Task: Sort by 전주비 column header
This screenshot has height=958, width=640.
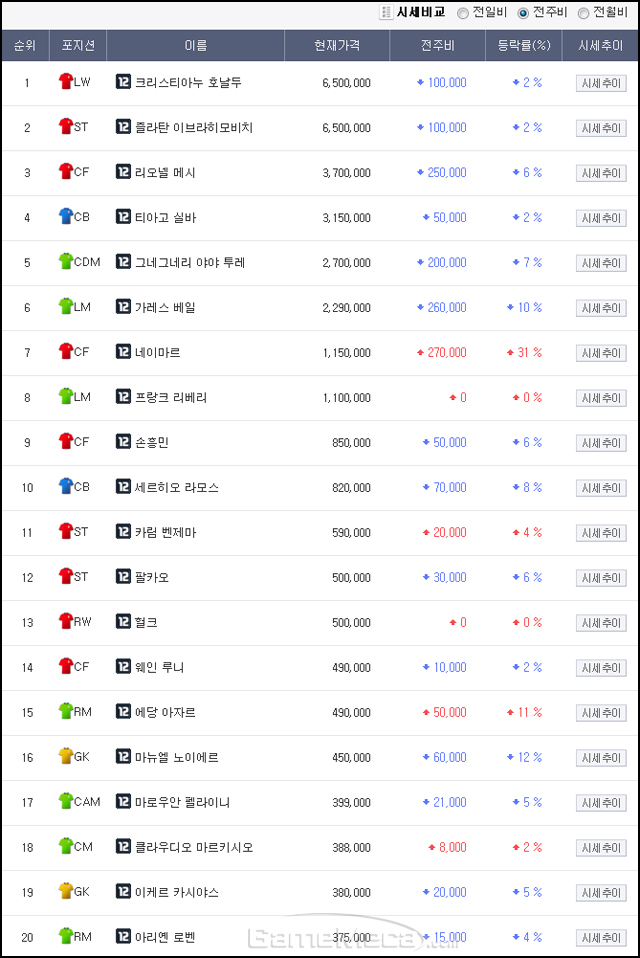Action: tap(437, 45)
